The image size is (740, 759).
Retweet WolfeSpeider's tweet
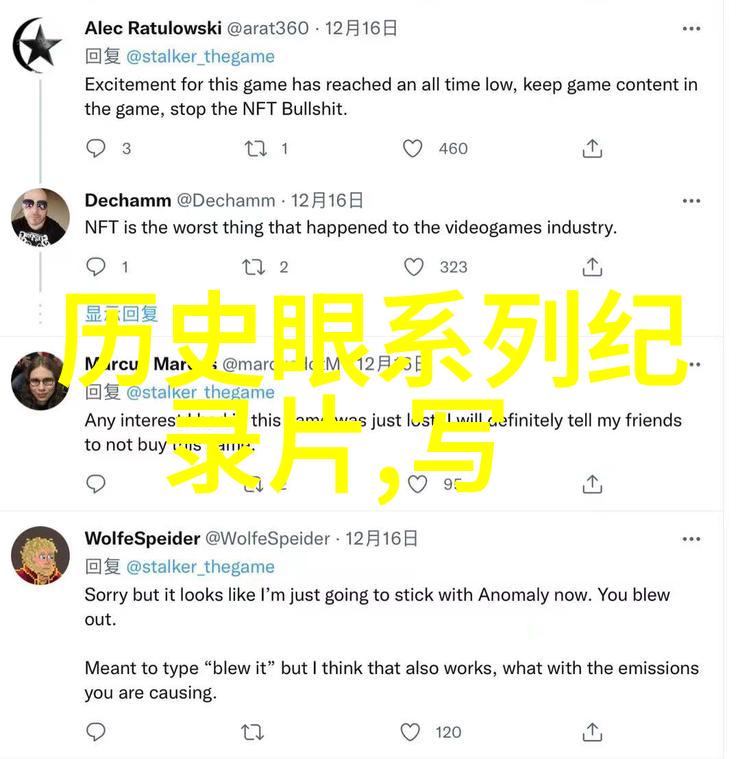tap(252, 732)
